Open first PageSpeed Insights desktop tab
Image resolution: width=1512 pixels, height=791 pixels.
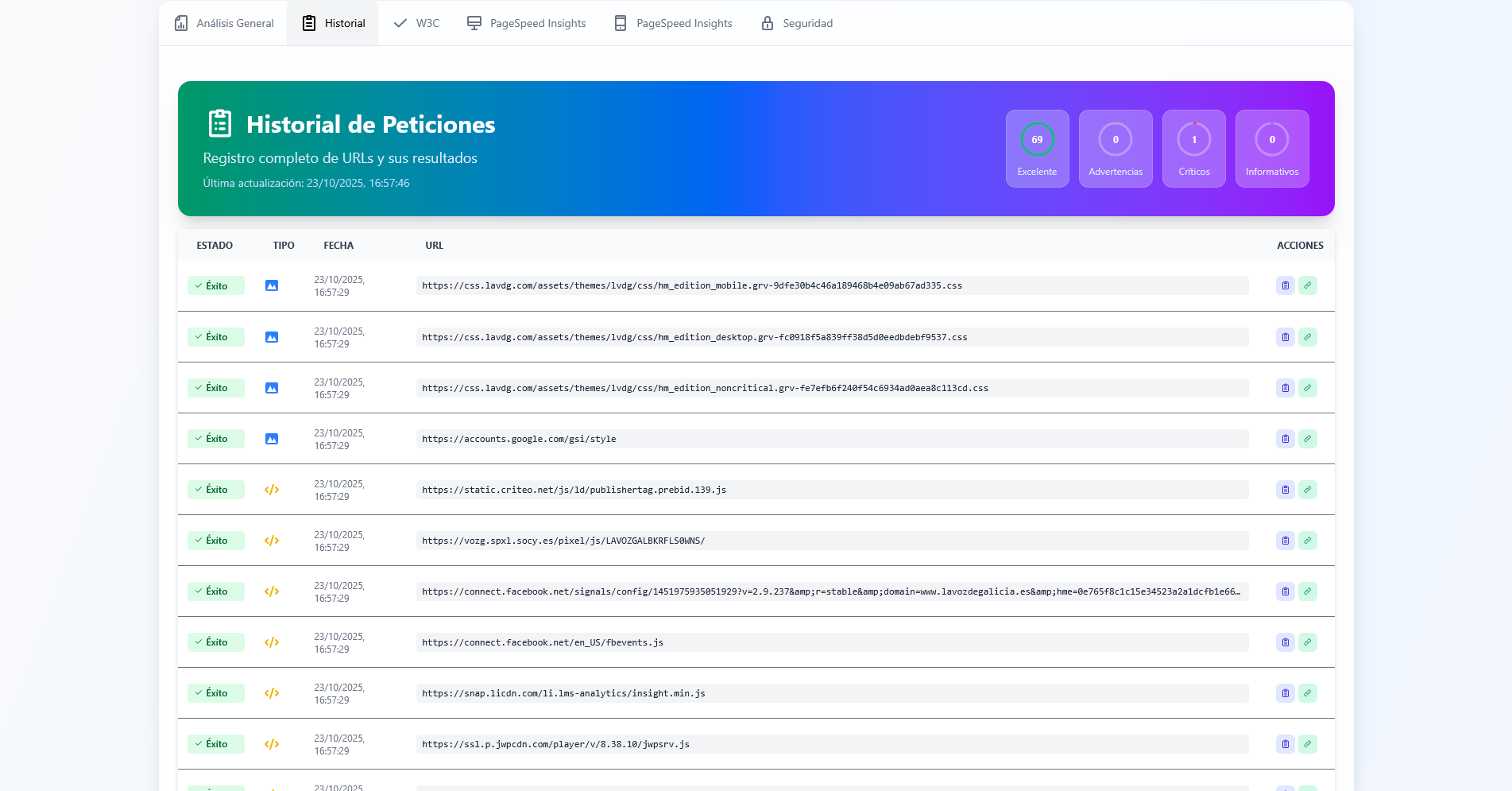pyautogui.click(x=526, y=23)
